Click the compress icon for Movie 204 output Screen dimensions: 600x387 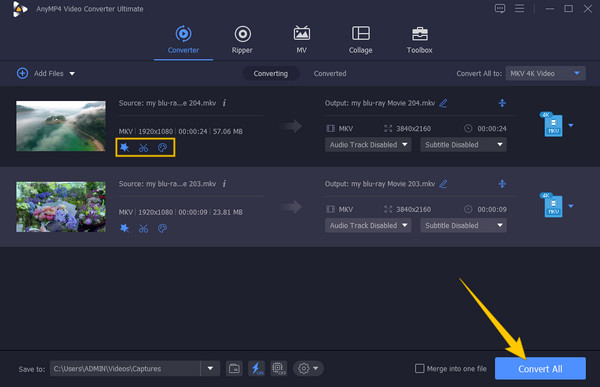(502, 103)
